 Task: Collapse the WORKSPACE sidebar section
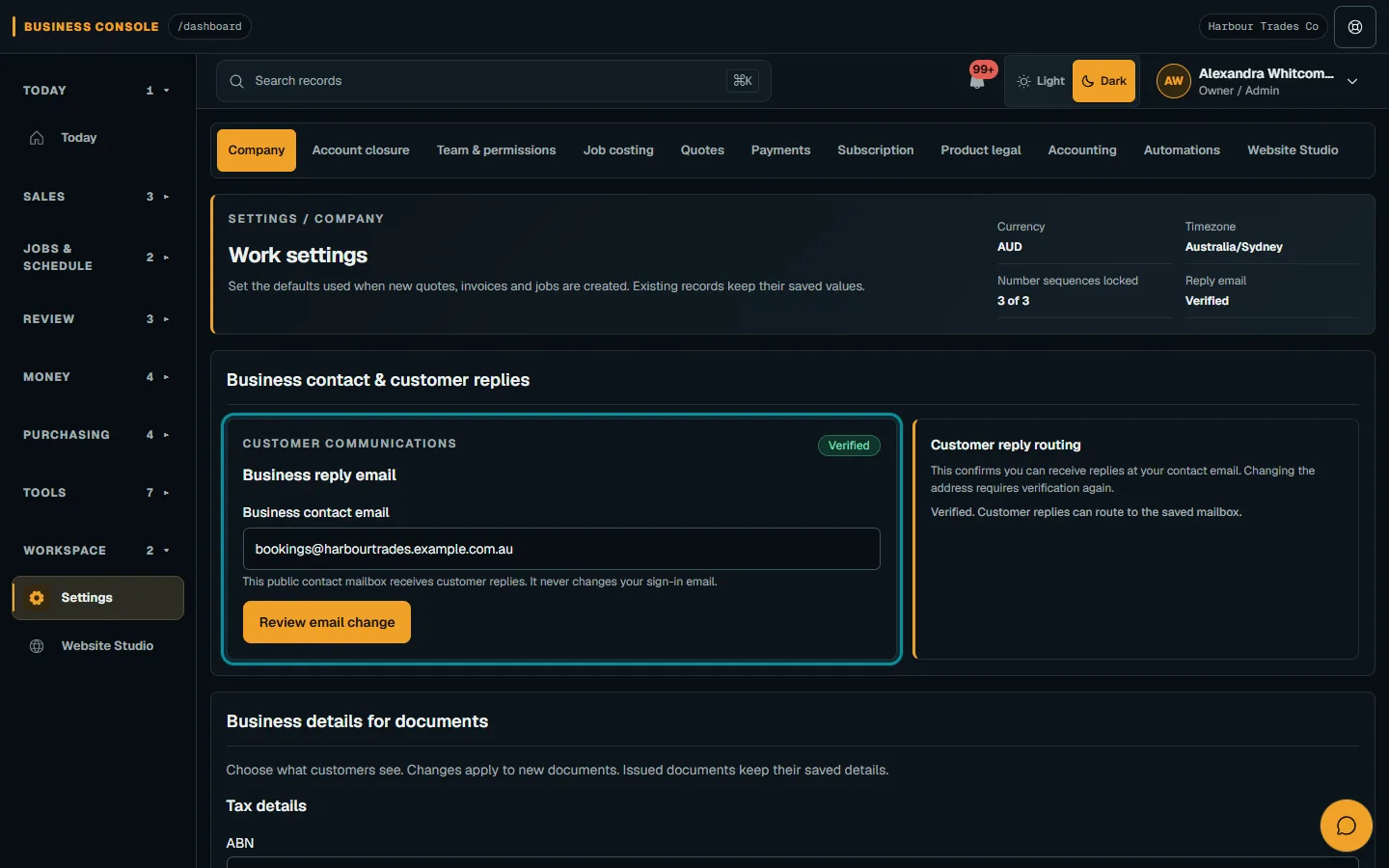(98, 551)
